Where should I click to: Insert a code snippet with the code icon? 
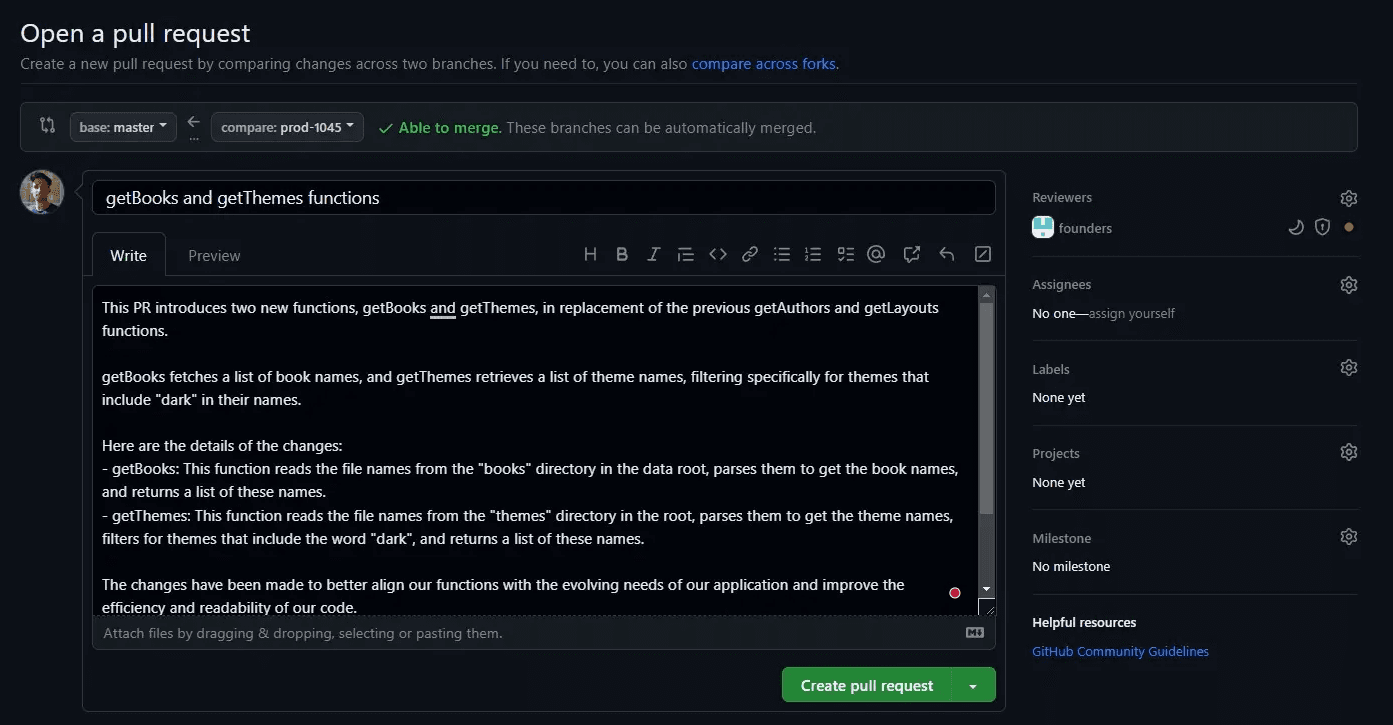pyautogui.click(x=717, y=255)
